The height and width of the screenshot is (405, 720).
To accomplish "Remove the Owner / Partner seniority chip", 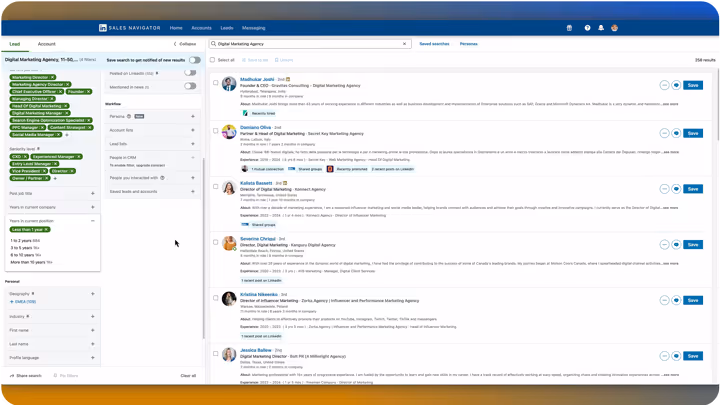I will [46, 178].
